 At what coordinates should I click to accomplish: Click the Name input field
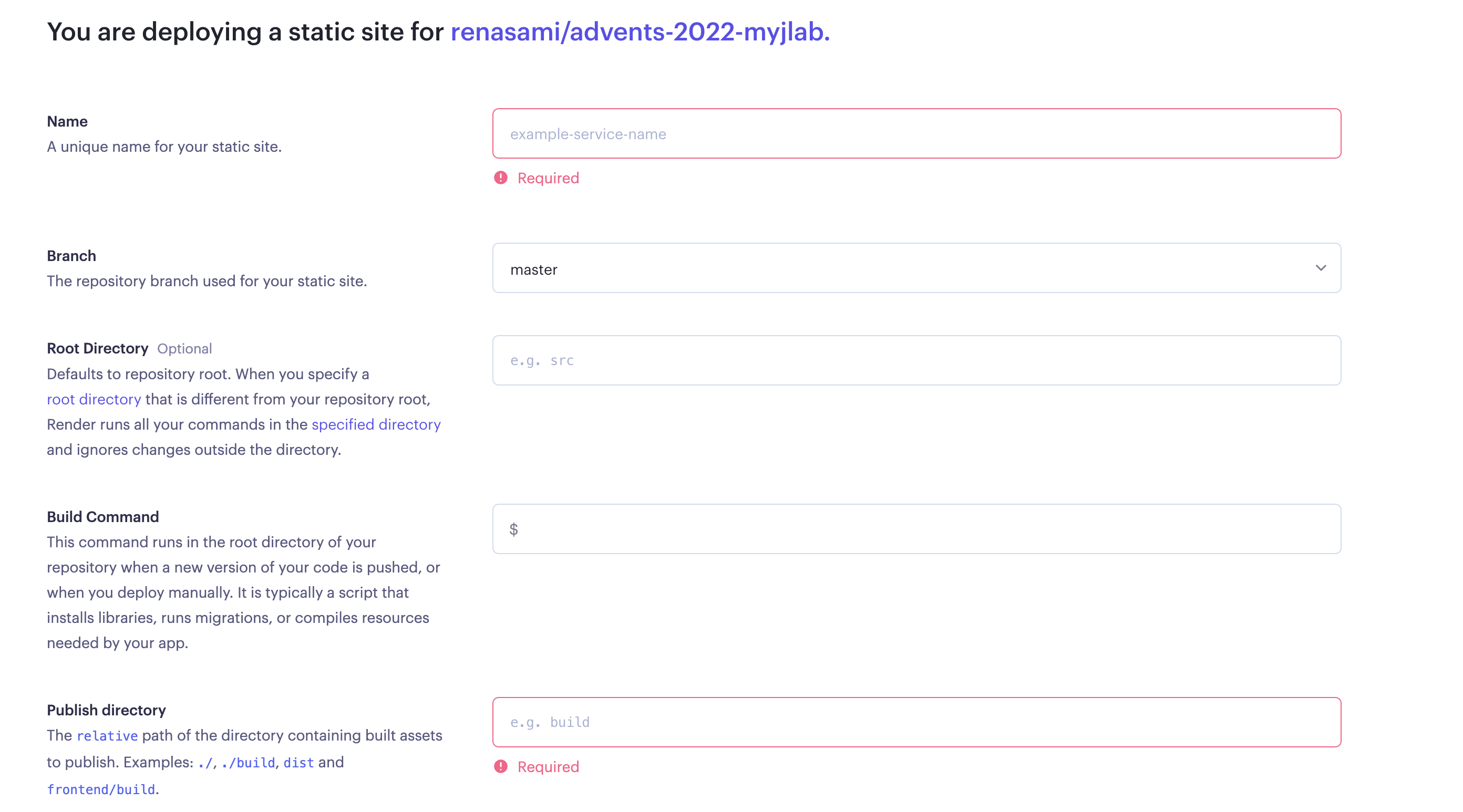[x=916, y=134]
